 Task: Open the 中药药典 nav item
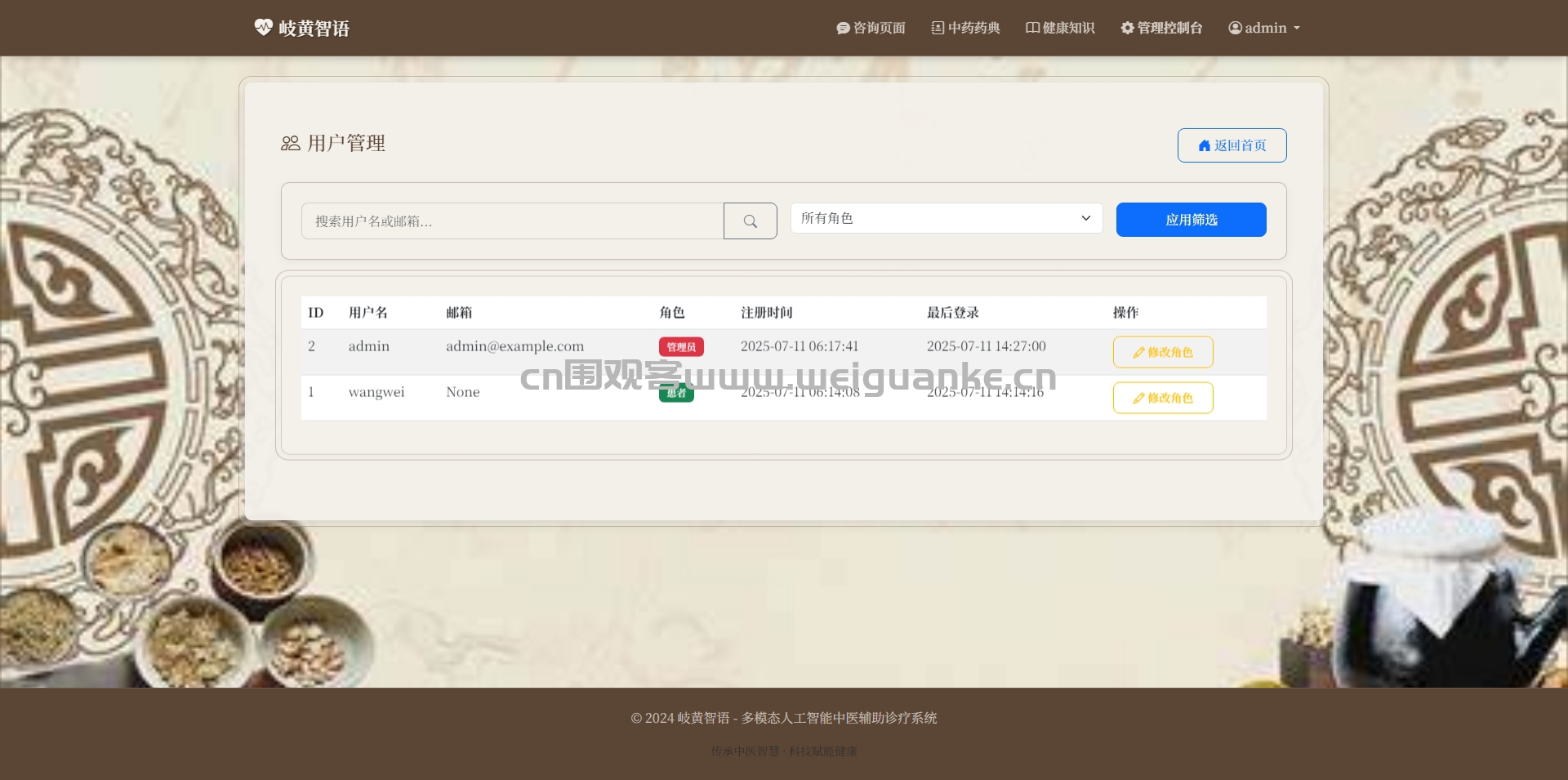[965, 28]
